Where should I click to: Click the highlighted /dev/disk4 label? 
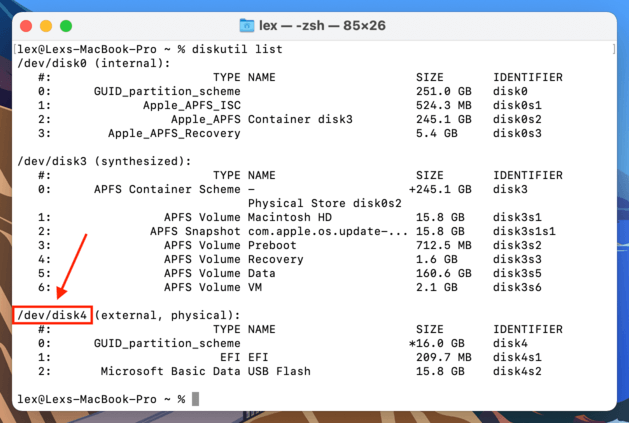point(53,315)
